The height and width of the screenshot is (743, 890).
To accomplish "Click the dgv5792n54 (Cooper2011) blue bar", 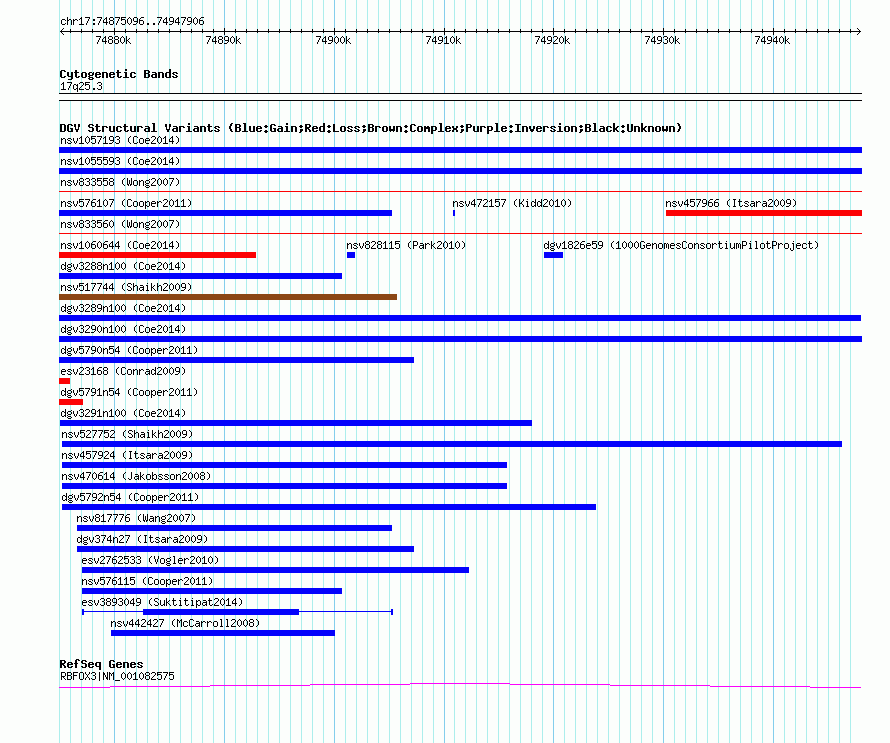I will tap(329, 507).
